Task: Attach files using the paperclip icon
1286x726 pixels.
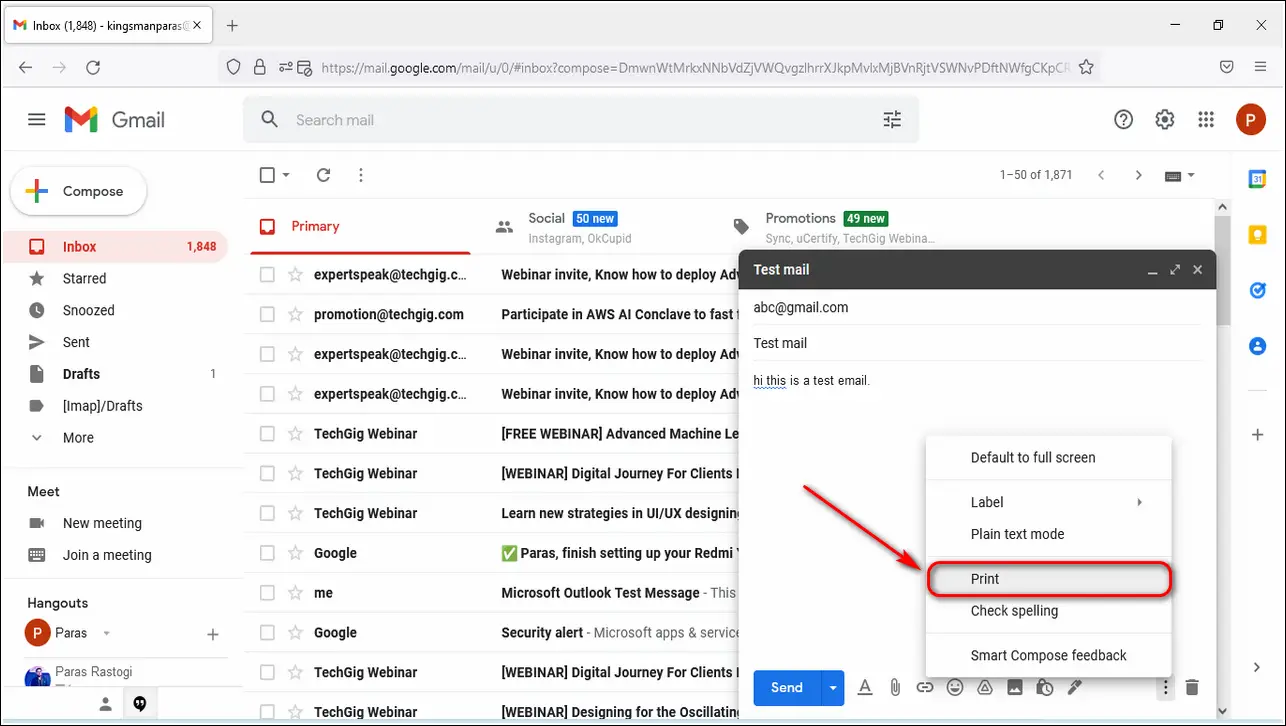Action: click(895, 687)
